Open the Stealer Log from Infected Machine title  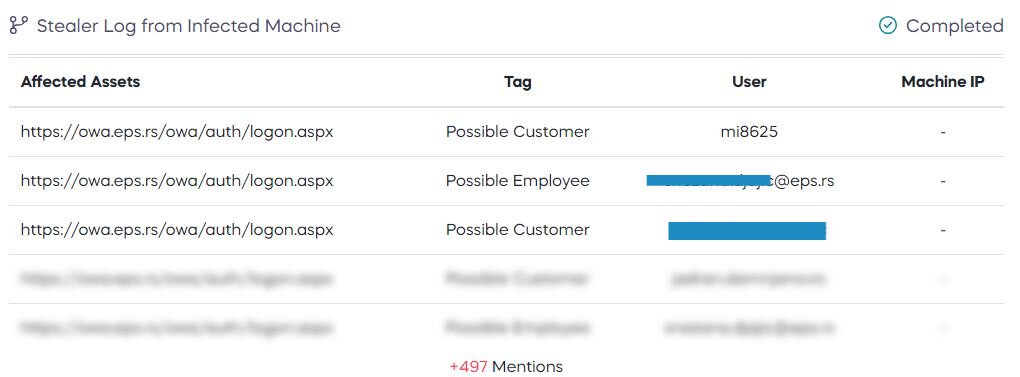coord(189,26)
